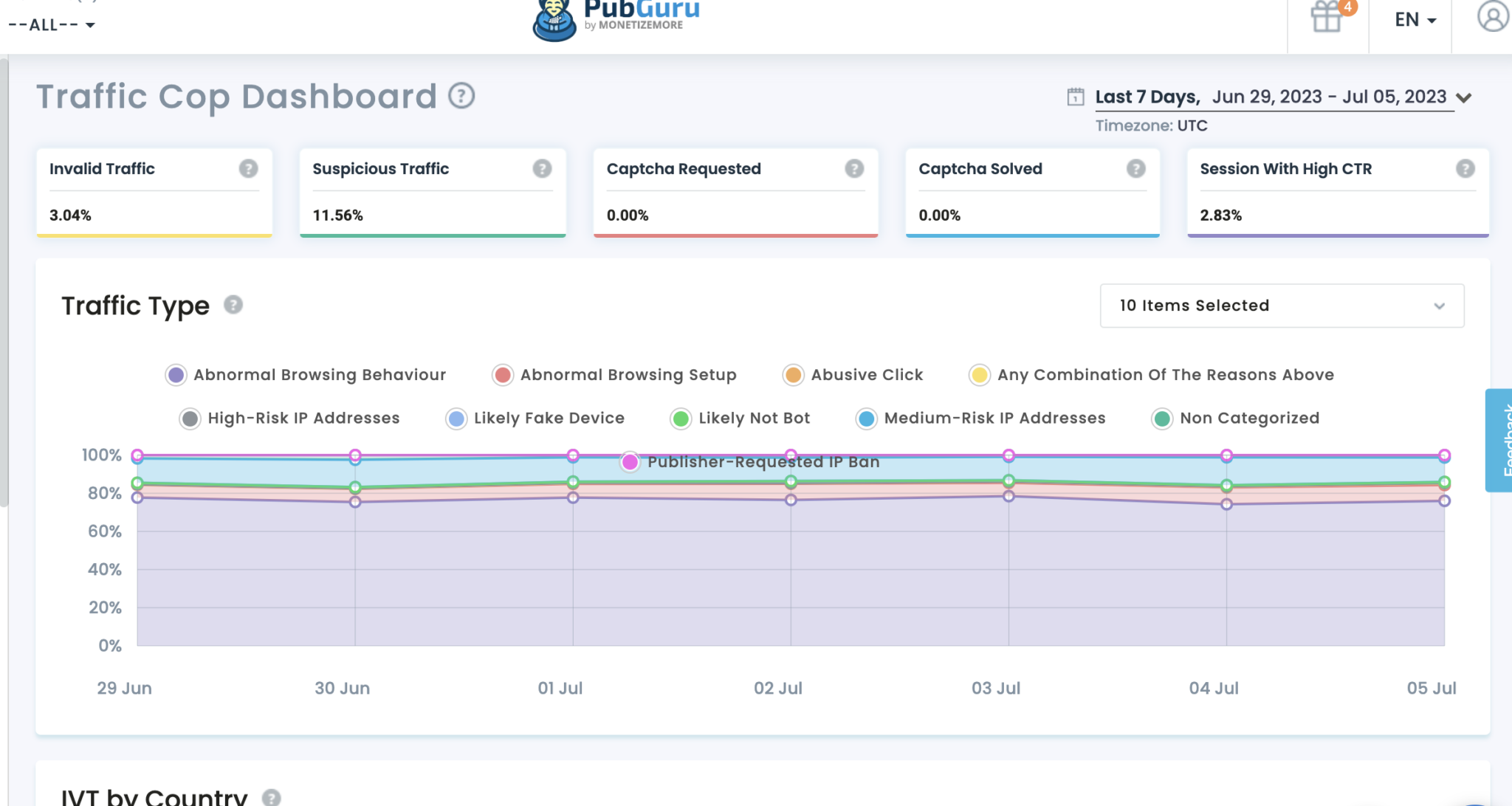Click the calendar icon beside the date range
The height and width of the screenshot is (806, 1512).
point(1075,96)
